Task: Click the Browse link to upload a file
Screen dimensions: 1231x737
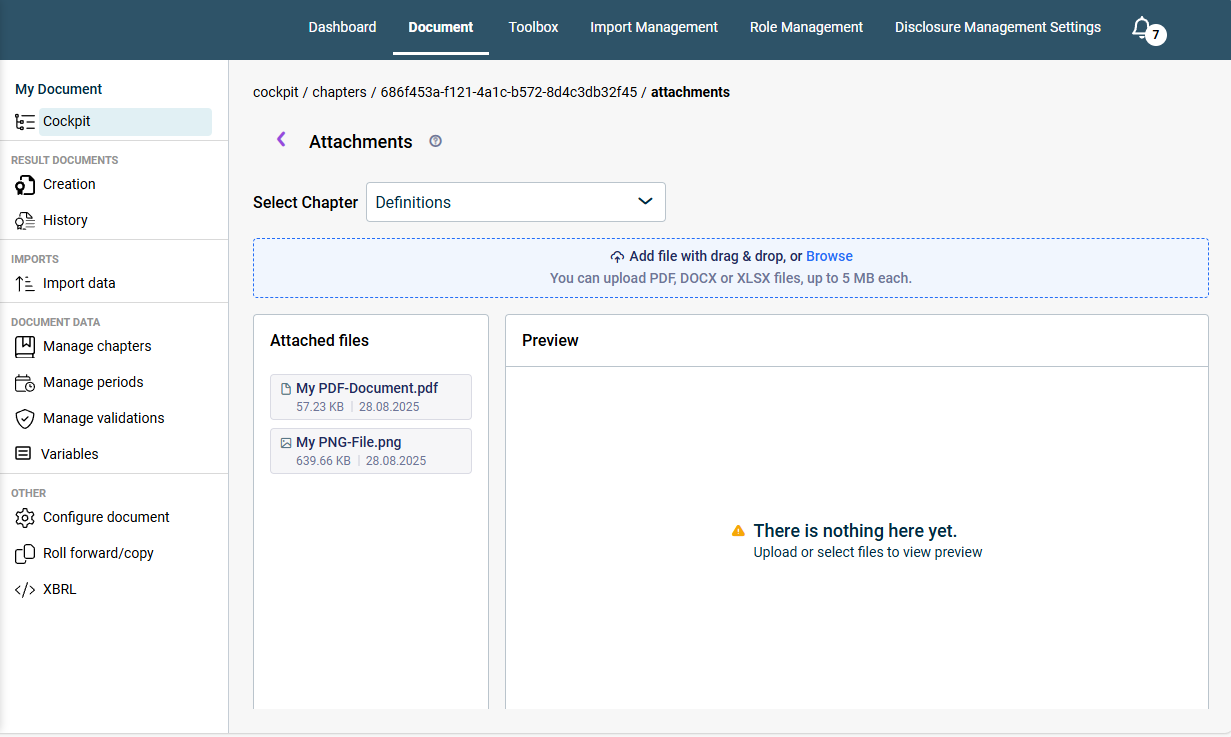Action: (x=829, y=257)
